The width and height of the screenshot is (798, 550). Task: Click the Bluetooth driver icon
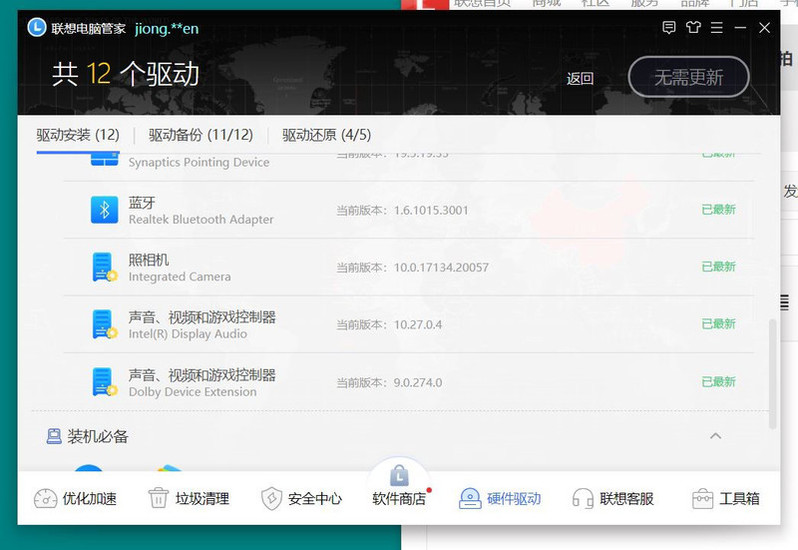[104, 210]
